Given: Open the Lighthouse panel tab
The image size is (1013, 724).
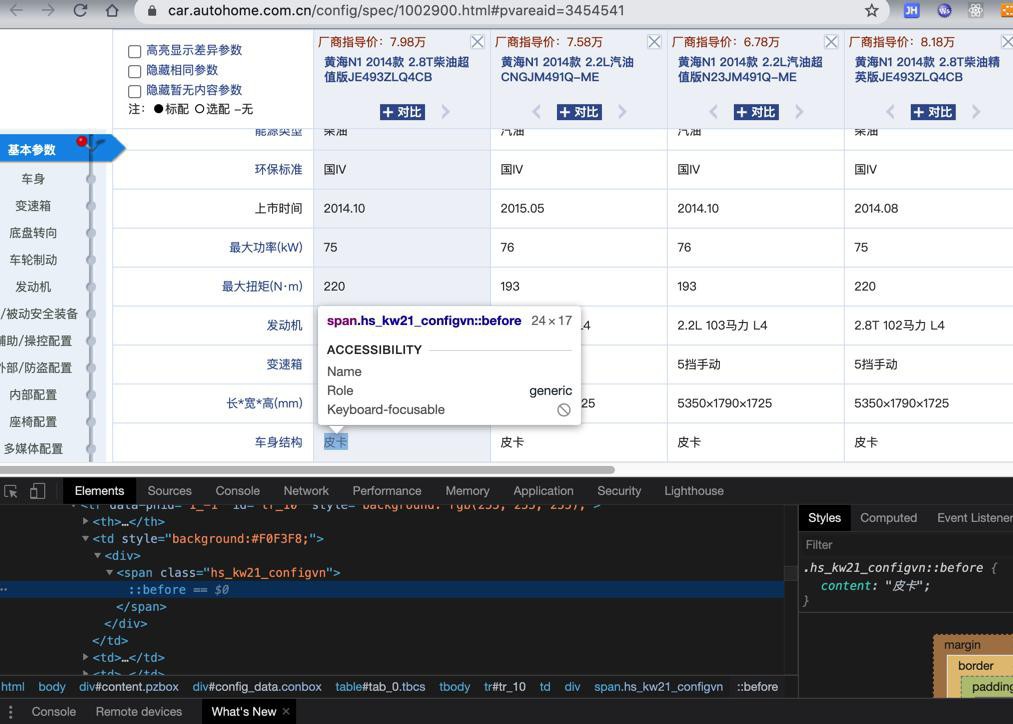Looking at the screenshot, I should click(694, 491).
